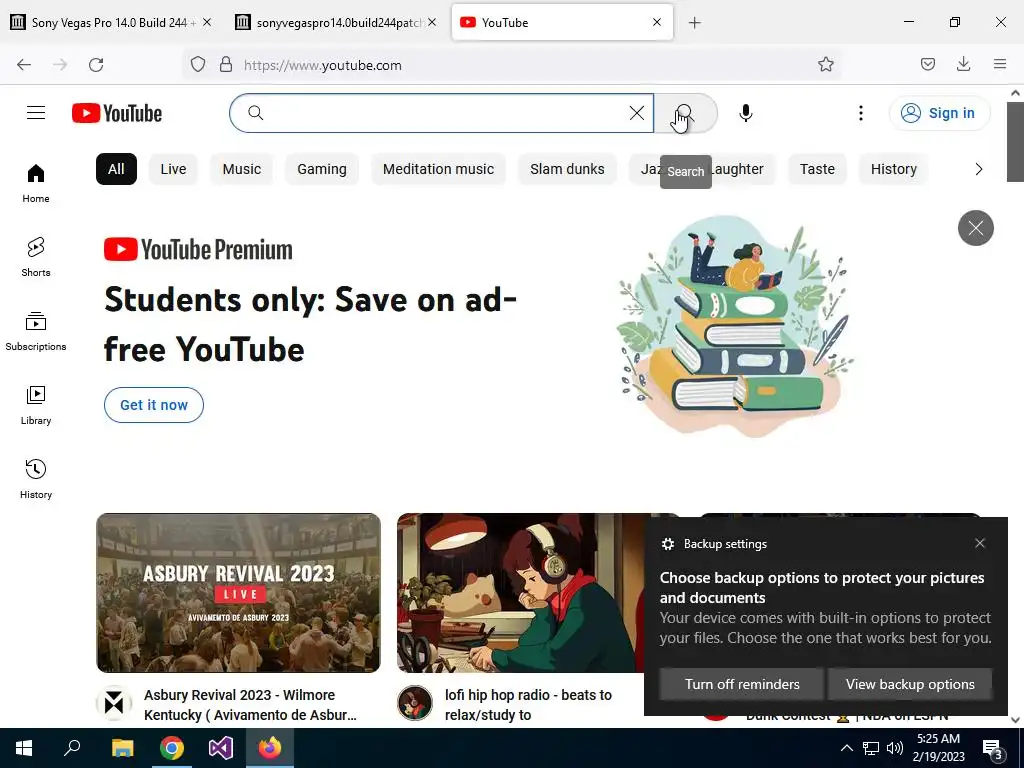Open the notification center

993,749
